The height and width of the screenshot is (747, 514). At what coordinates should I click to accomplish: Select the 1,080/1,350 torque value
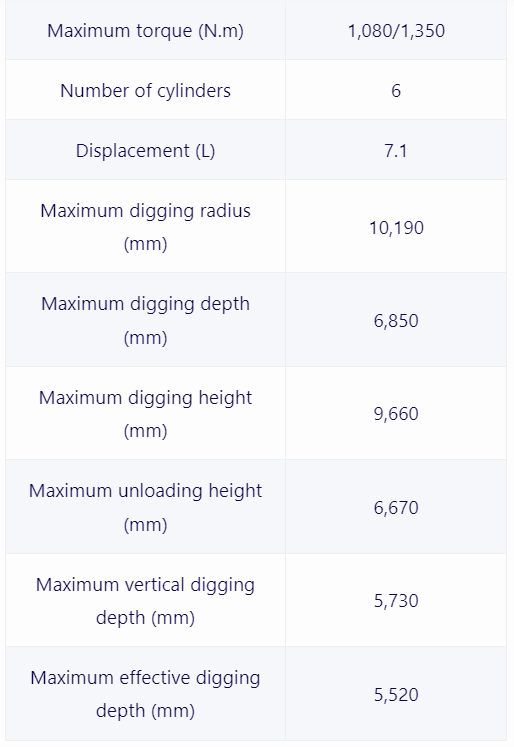[396, 31]
